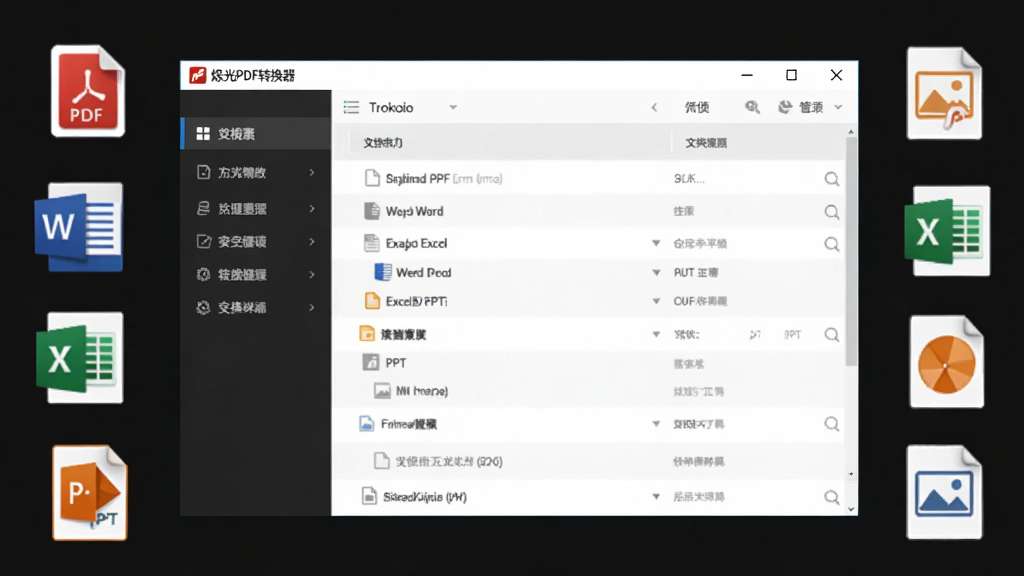
Task: Select the SkcedKirja (I/H) row
Action: pos(589,497)
